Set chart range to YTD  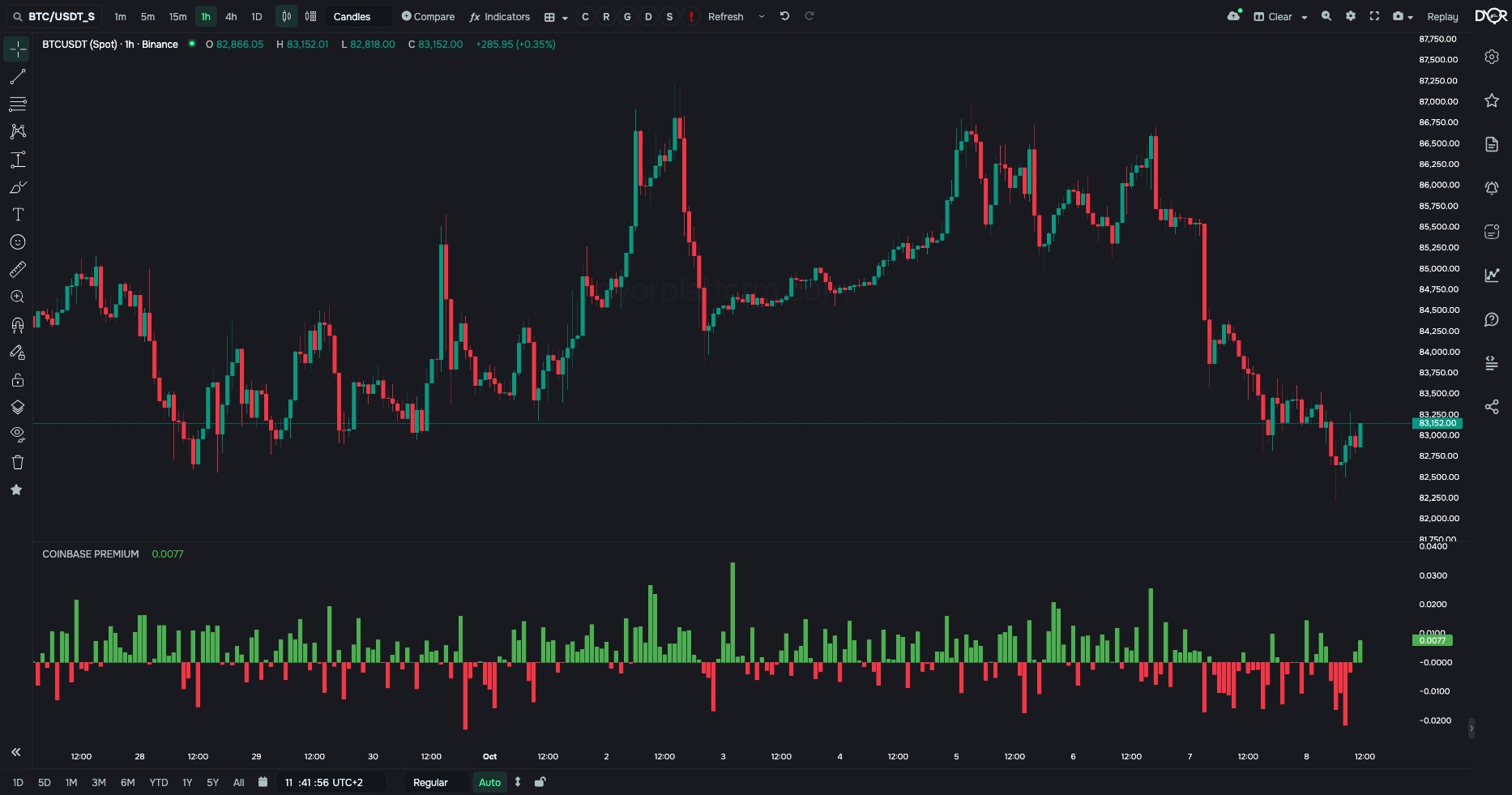pyautogui.click(x=159, y=782)
